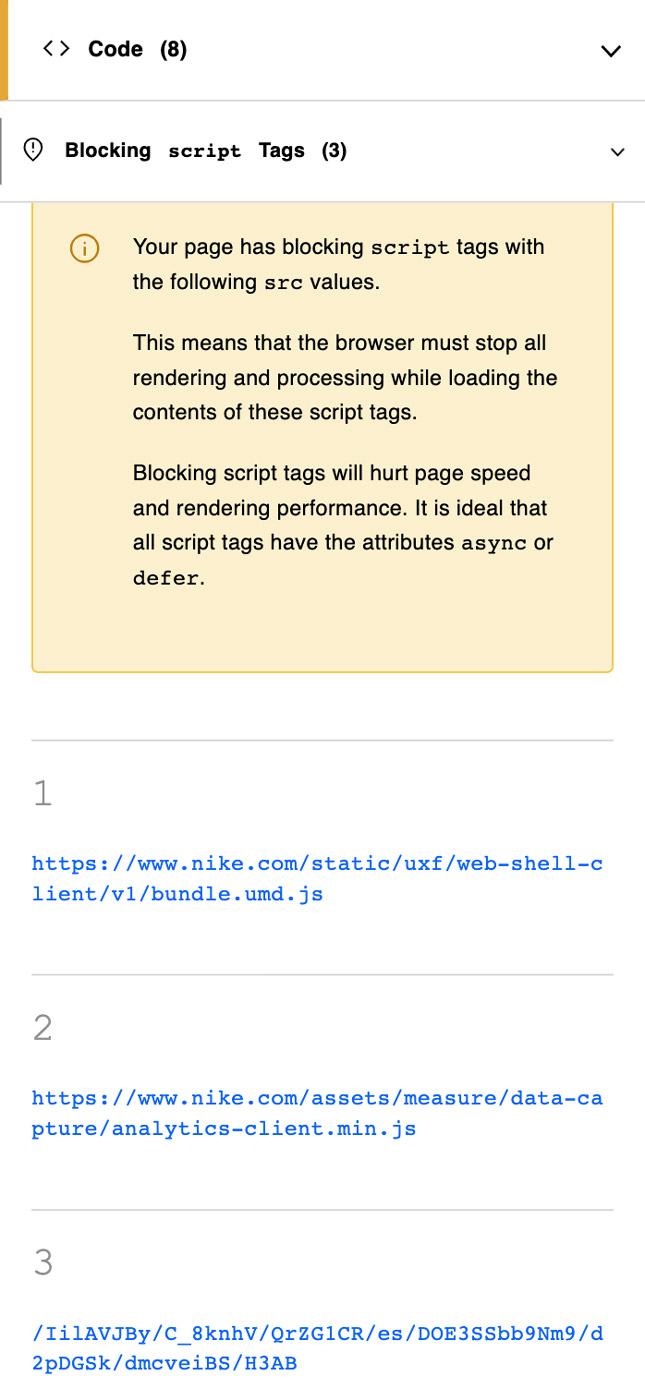Click the "src" code word in notice
Image resolution: width=645 pixels, height=1400 pixels.
tap(283, 283)
